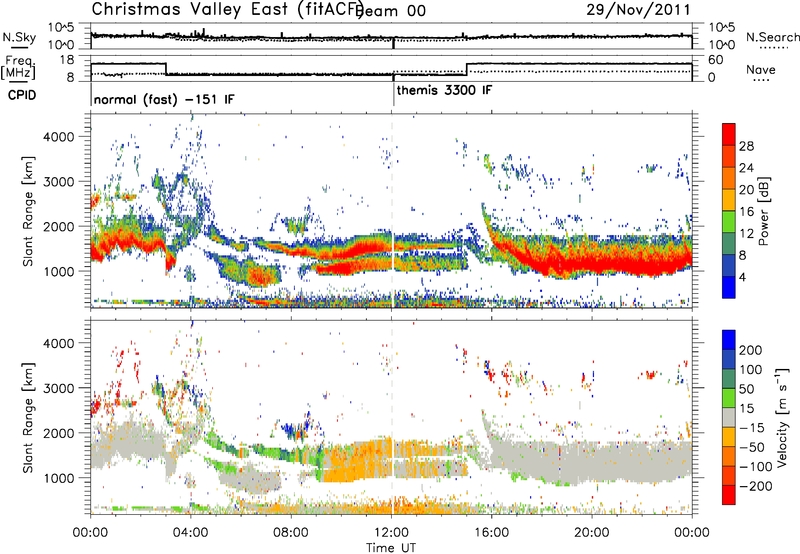Pick the dark green Velocity segment between 50 and 100
800x554 pixels.
[729, 379]
